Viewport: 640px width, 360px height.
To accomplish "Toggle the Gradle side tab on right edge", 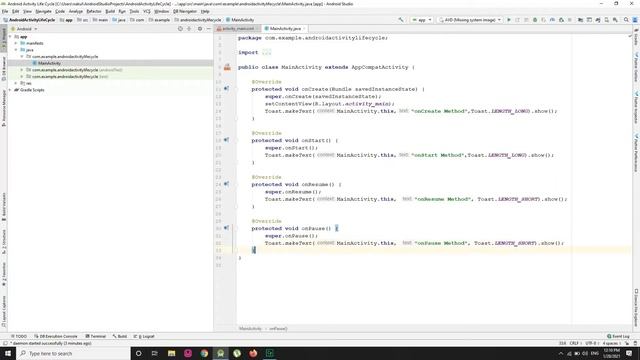I will coord(636,38).
